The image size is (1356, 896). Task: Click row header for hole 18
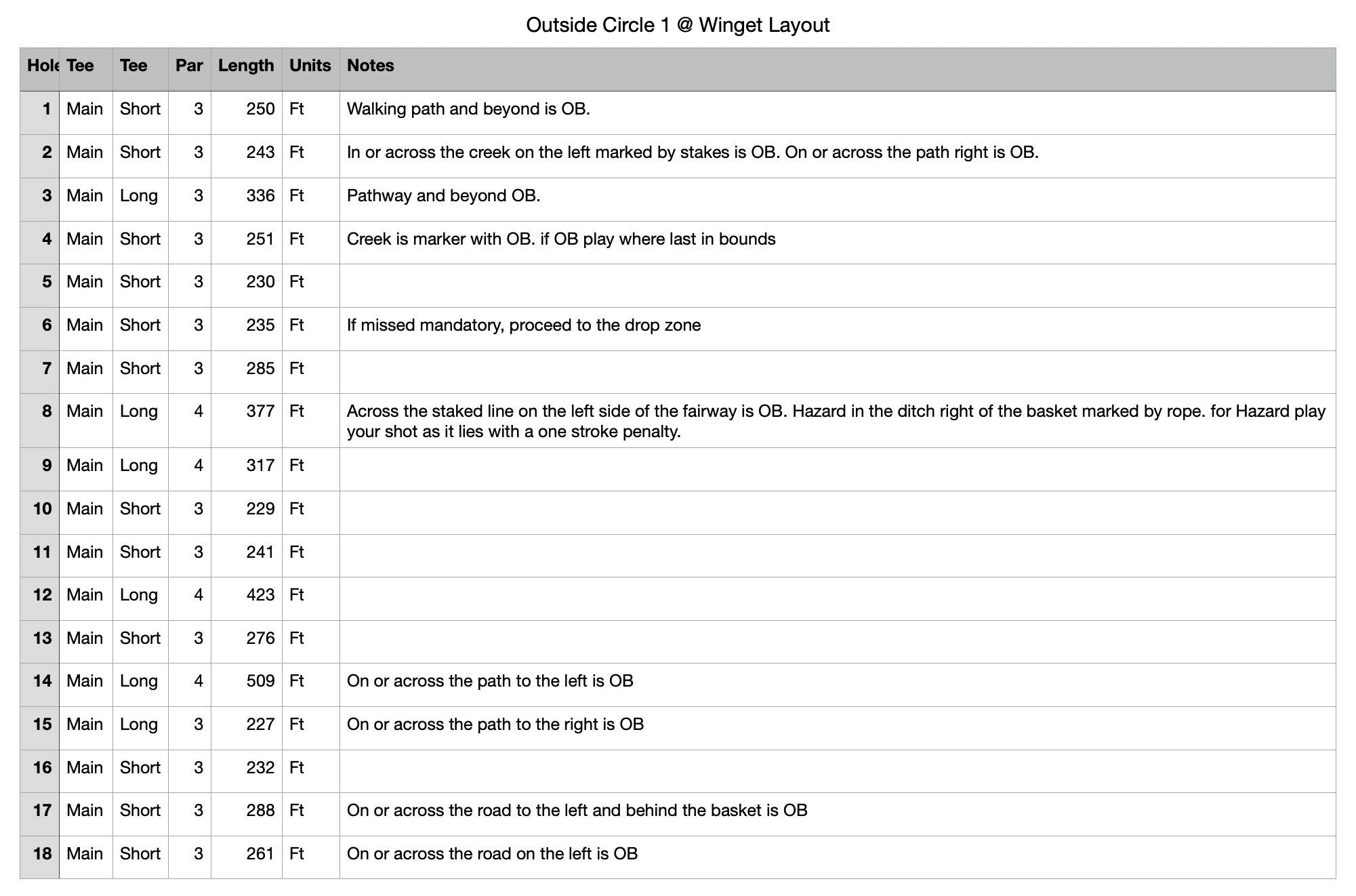pyautogui.click(x=40, y=854)
